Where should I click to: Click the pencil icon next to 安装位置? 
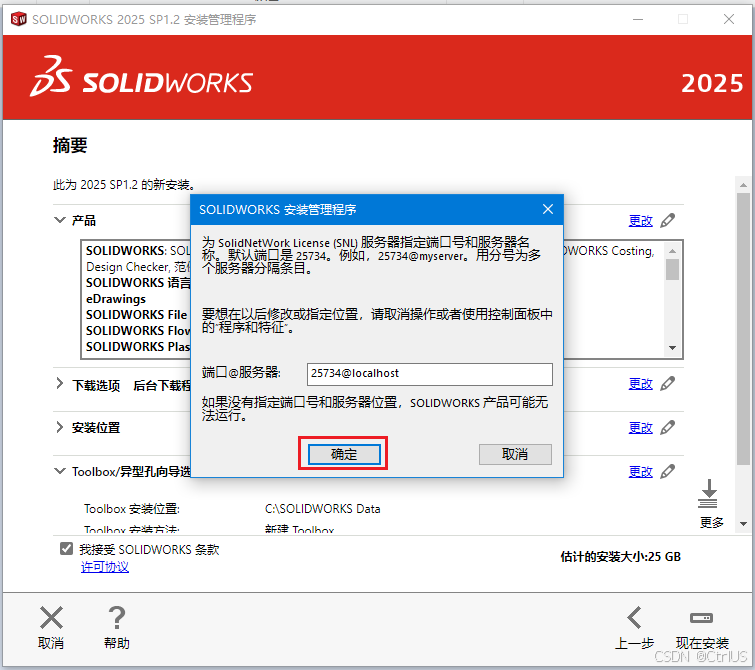tap(667, 428)
